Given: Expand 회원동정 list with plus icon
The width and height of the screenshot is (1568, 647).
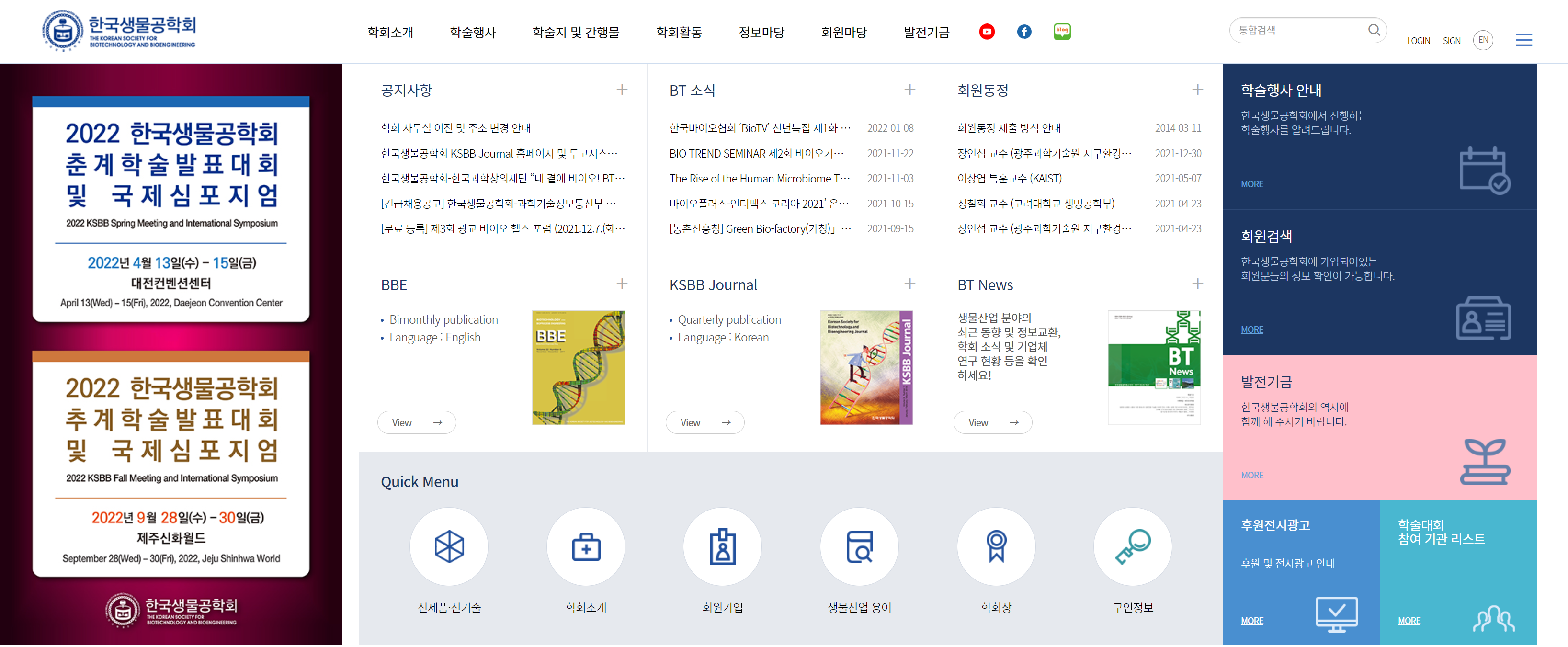Looking at the screenshot, I should coord(1197,90).
